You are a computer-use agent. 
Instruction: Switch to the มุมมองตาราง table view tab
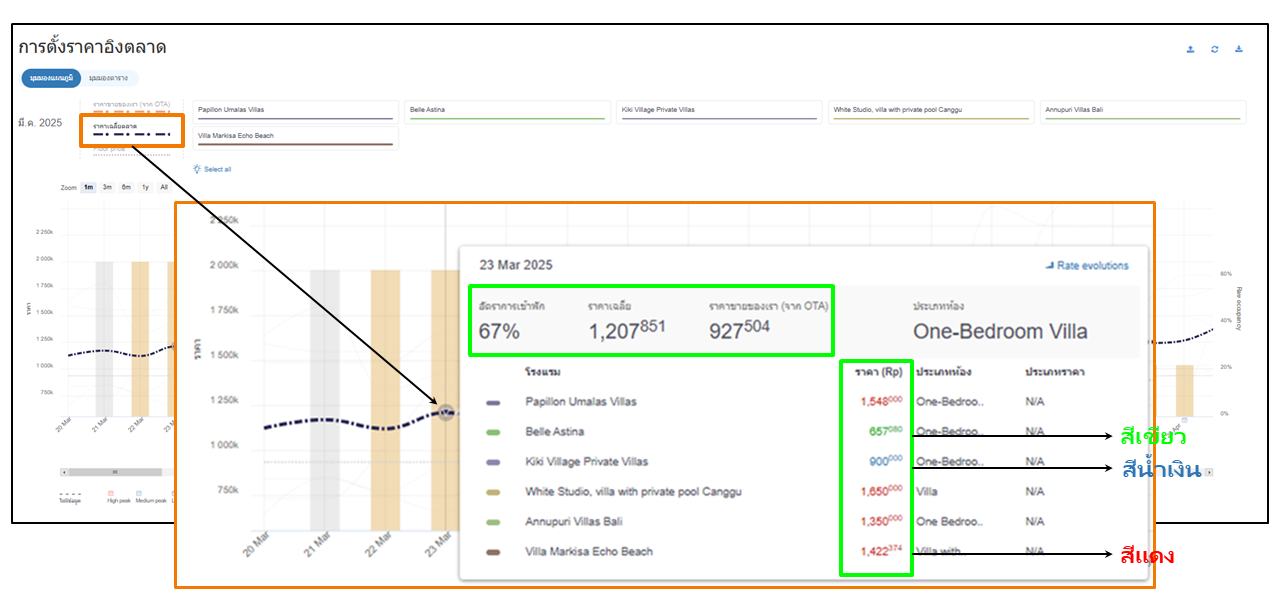click(110, 78)
